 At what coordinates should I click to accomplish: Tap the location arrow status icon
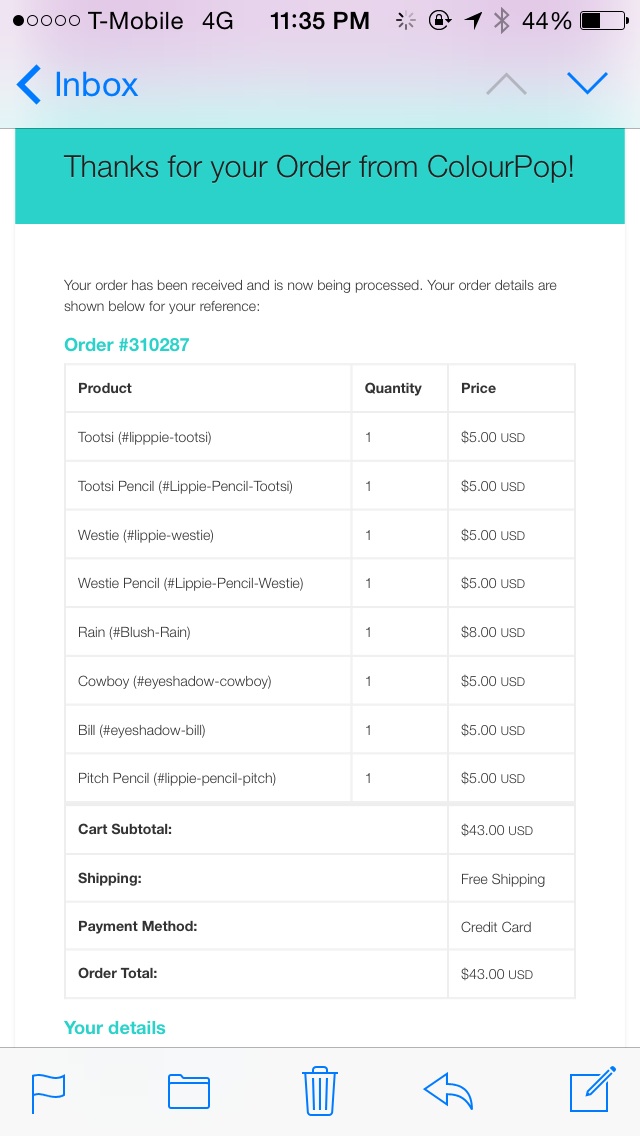(473, 21)
